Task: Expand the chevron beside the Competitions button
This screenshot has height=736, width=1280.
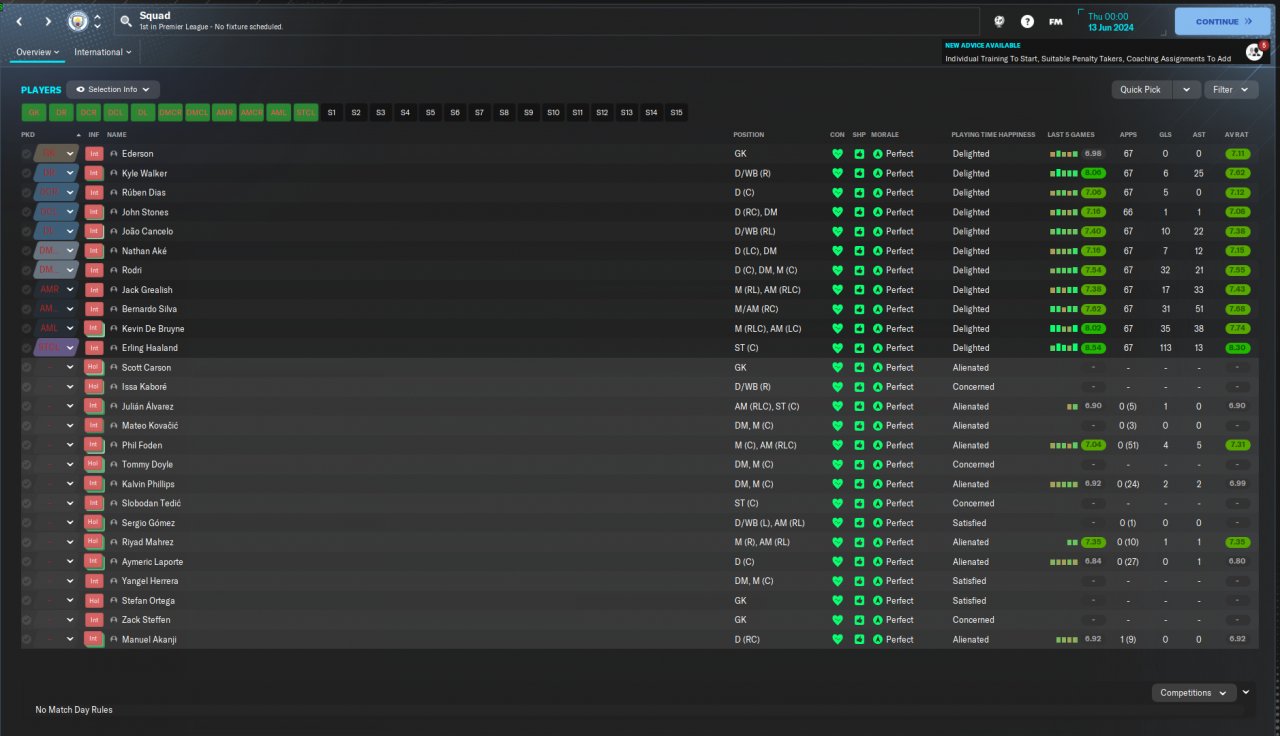Action: pyautogui.click(x=1246, y=692)
